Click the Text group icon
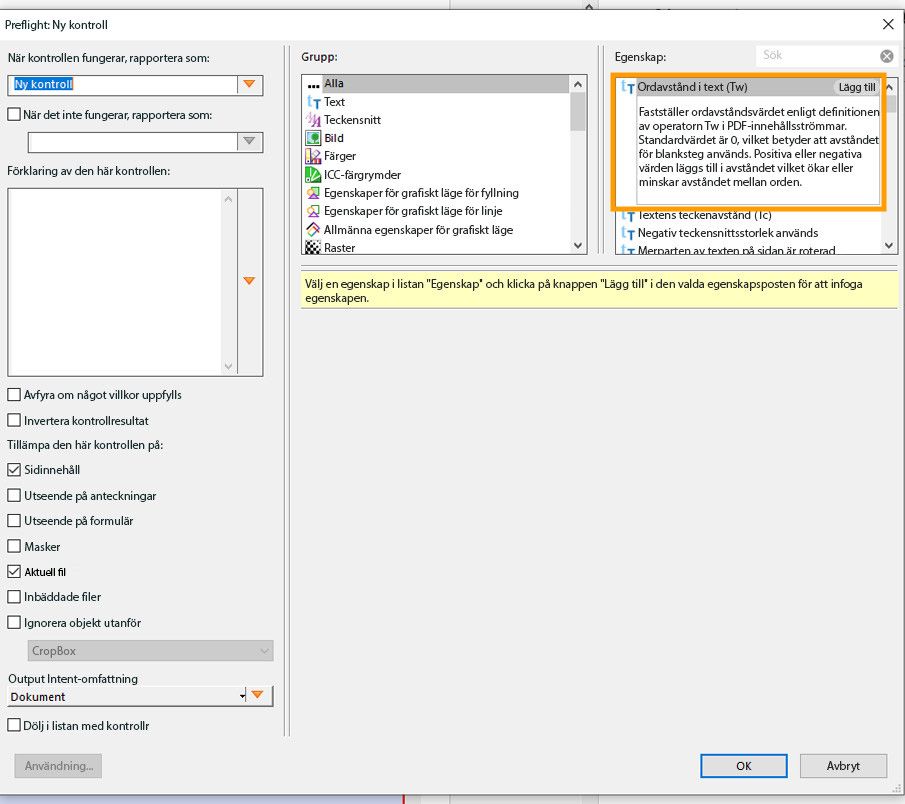This screenshot has height=804, width=905. click(313, 102)
